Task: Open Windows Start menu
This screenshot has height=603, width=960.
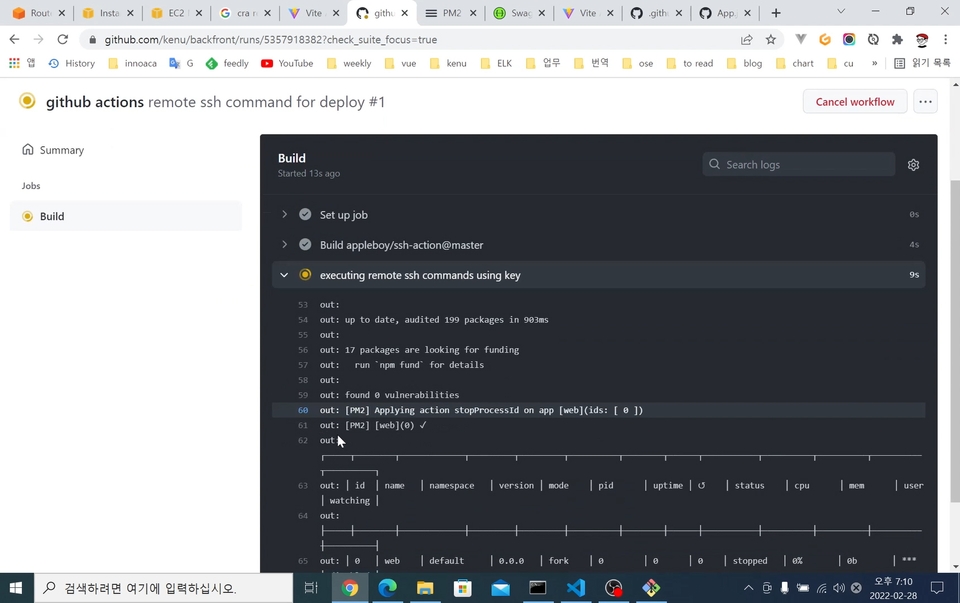Action: [x=16, y=588]
